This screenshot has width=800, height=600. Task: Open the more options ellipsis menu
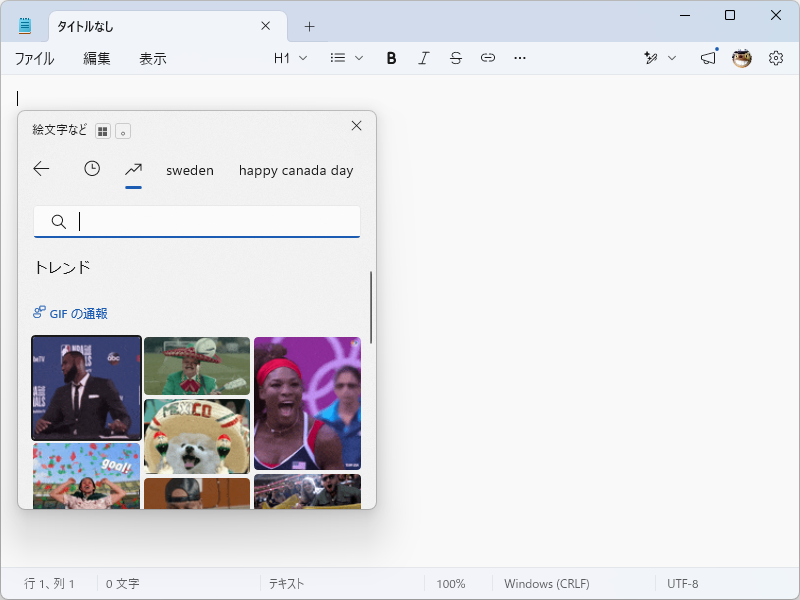(x=520, y=58)
